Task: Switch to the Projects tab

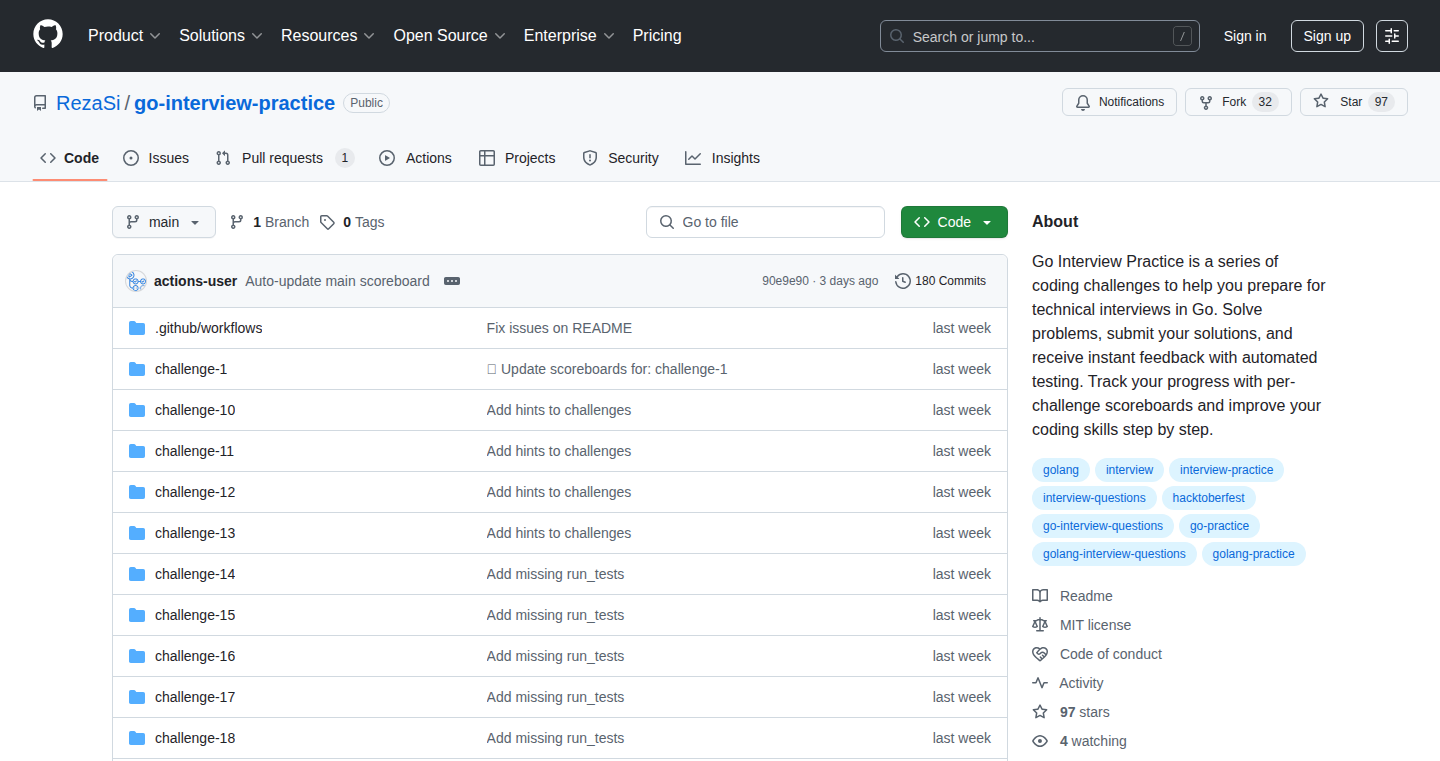Action: [x=517, y=158]
